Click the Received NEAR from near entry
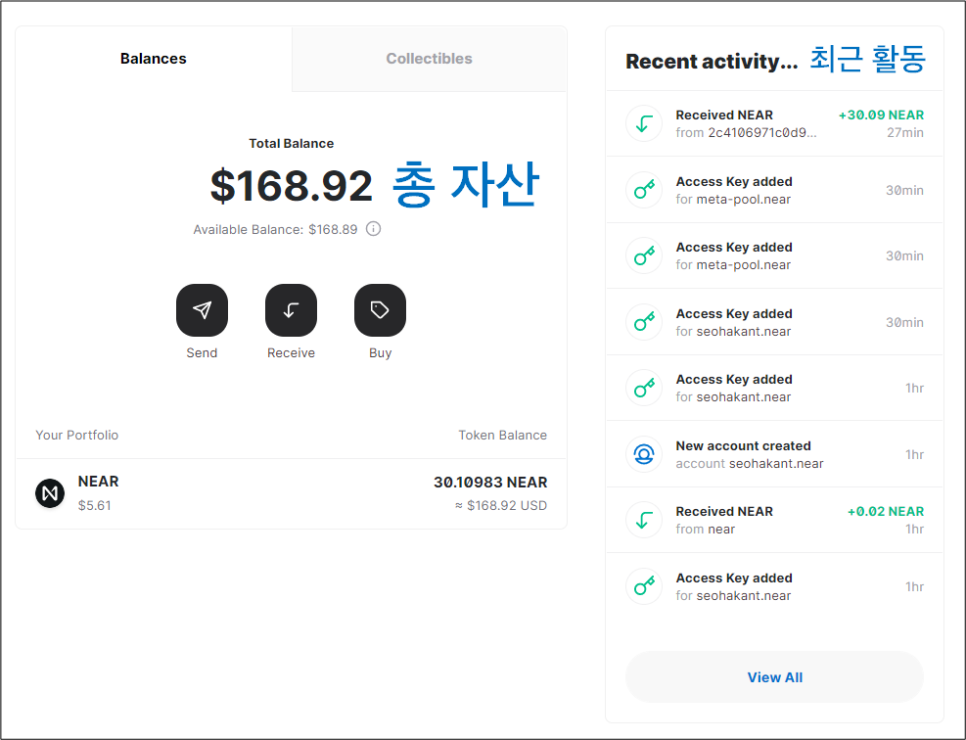 pos(774,520)
